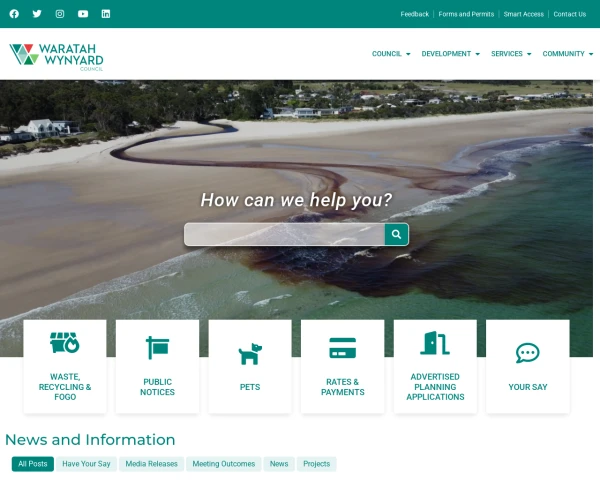Open the Instagram social icon
Viewport: 600px width, 480px height.
pos(60,14)
